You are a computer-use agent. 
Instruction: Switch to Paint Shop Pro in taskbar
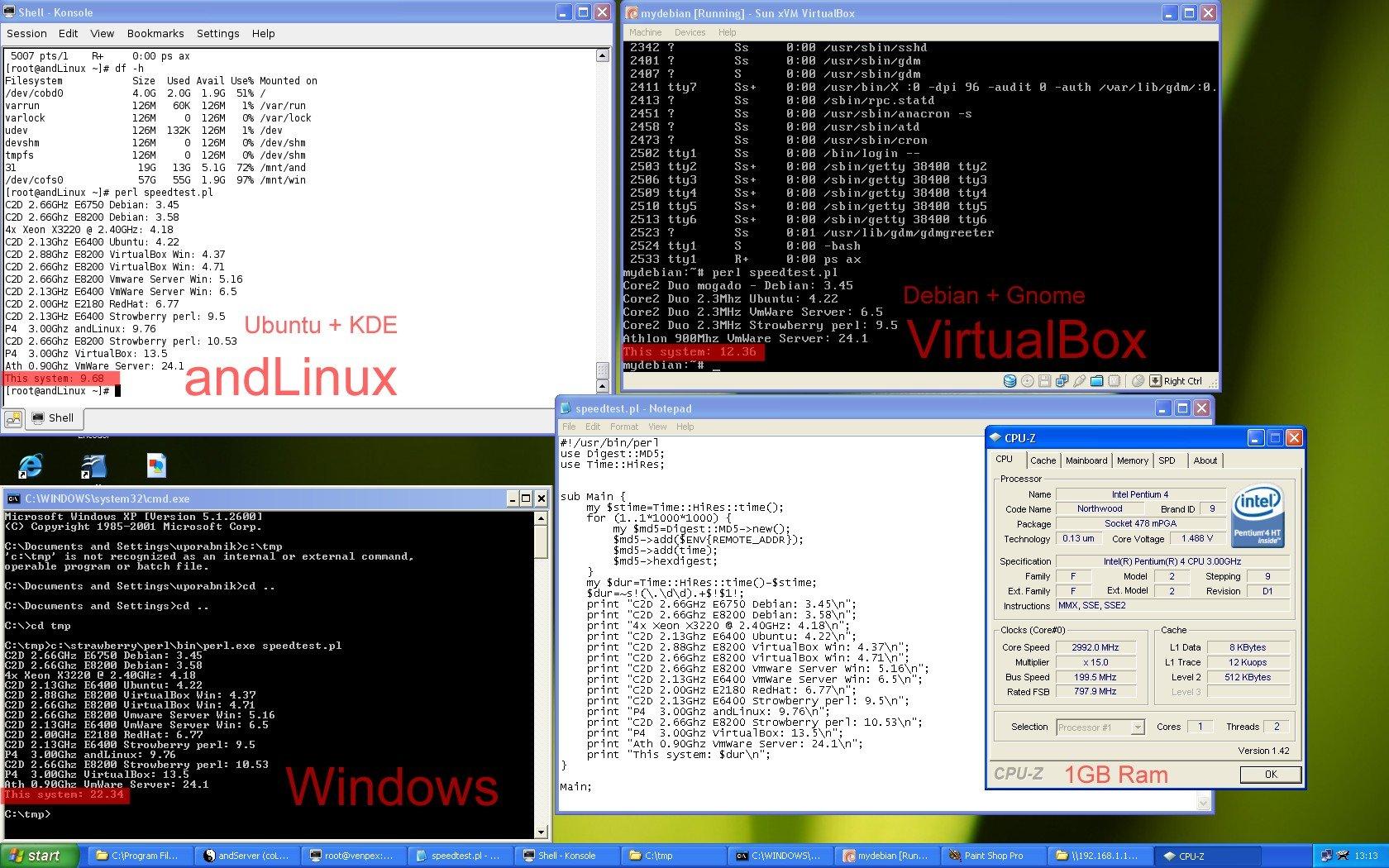click(x=992, y=856)
